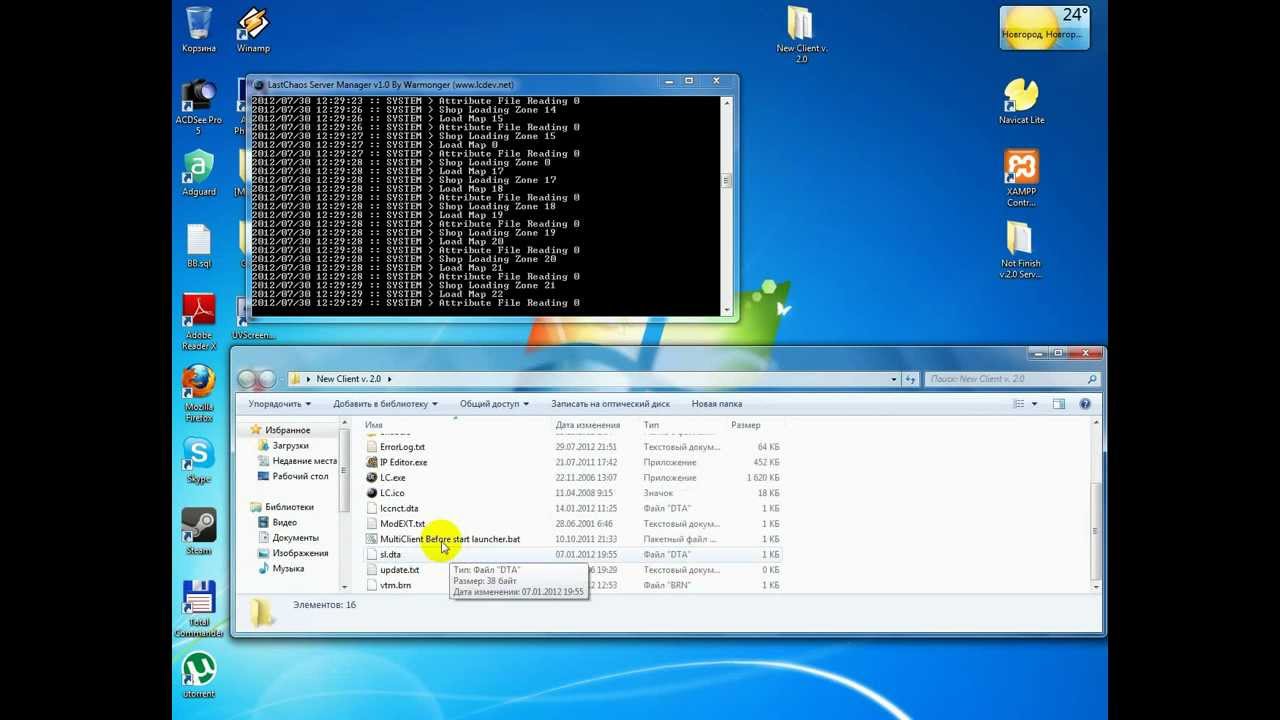The height and width of the screenshot is (720, 1280).
Task: Click New Client v. 2.0 in address breadcrumb
Action: pyautogui.click(x=348, y=379)
